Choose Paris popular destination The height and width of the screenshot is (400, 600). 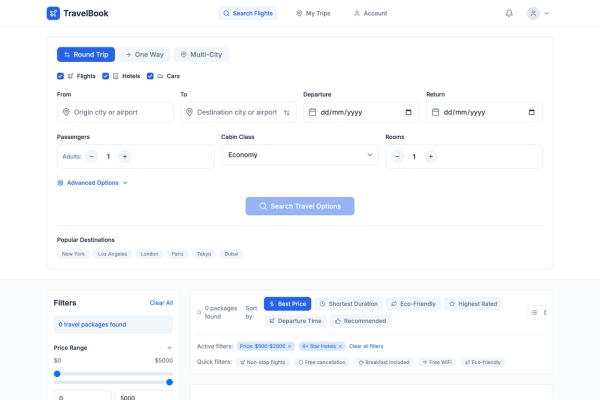(177, 254)
